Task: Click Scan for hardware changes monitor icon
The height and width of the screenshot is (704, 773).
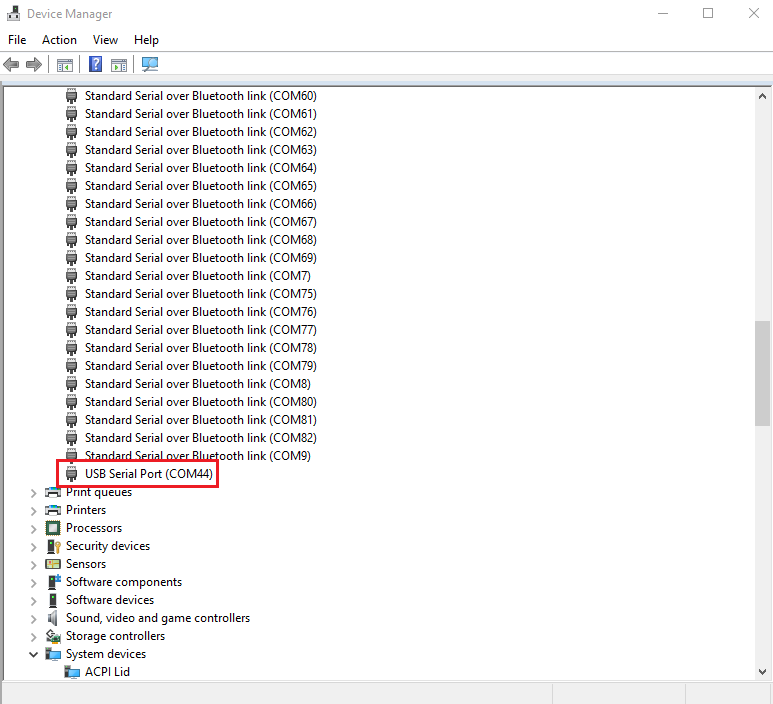Action: (x=150, y=64)
